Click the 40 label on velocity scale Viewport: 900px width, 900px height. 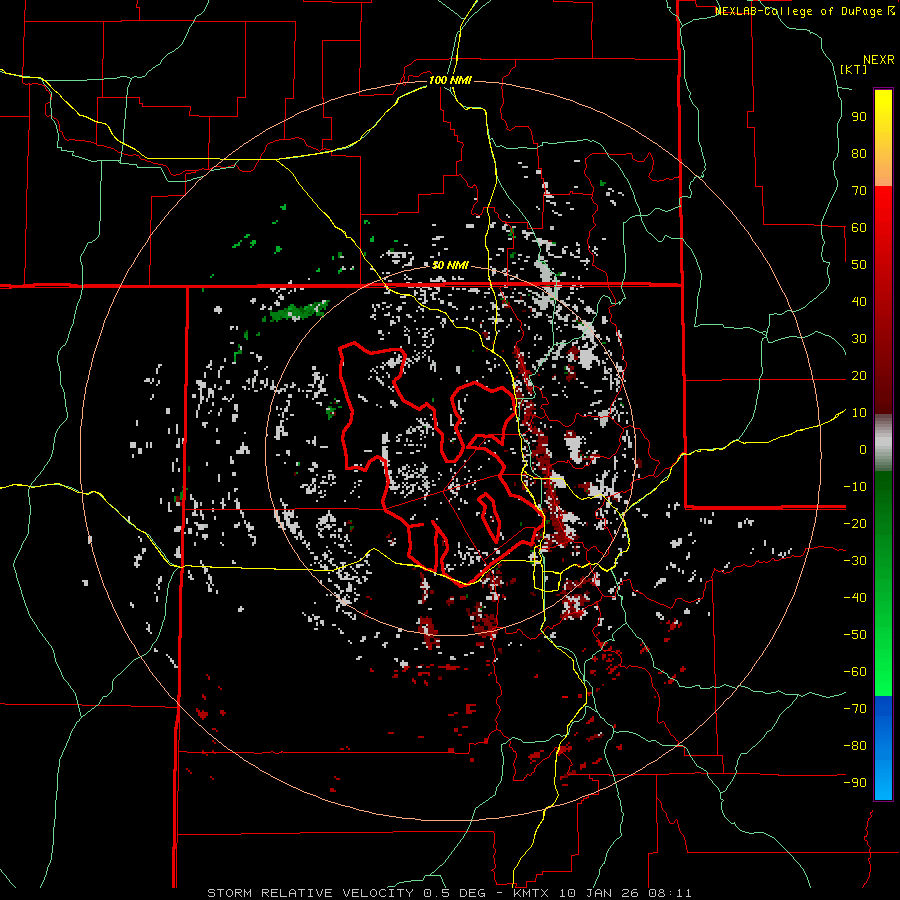[858, 302]
